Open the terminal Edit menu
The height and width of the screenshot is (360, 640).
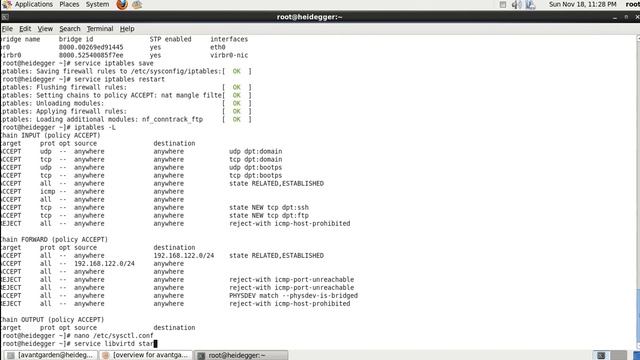pyautogui.click(x=25, y=29)
